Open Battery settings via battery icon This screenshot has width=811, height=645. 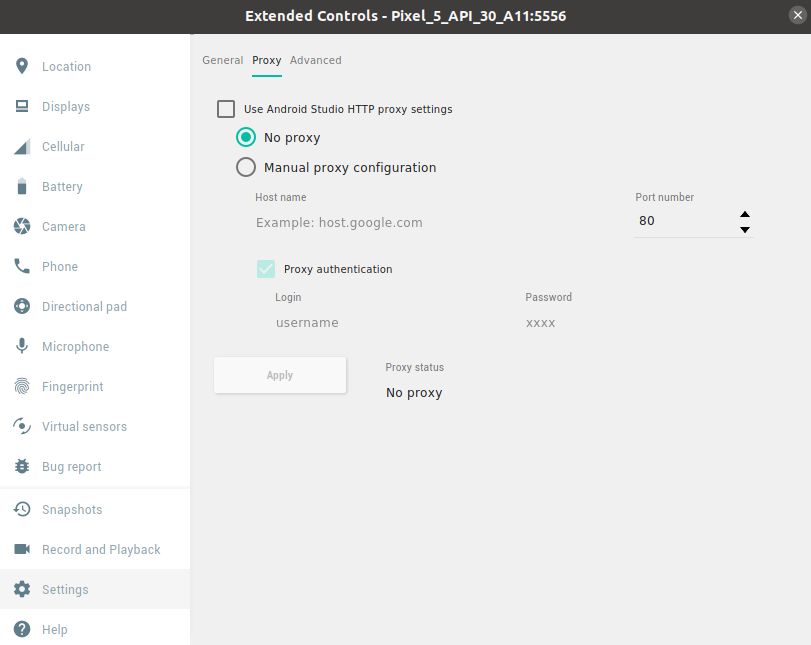click(x=21, y=187)
